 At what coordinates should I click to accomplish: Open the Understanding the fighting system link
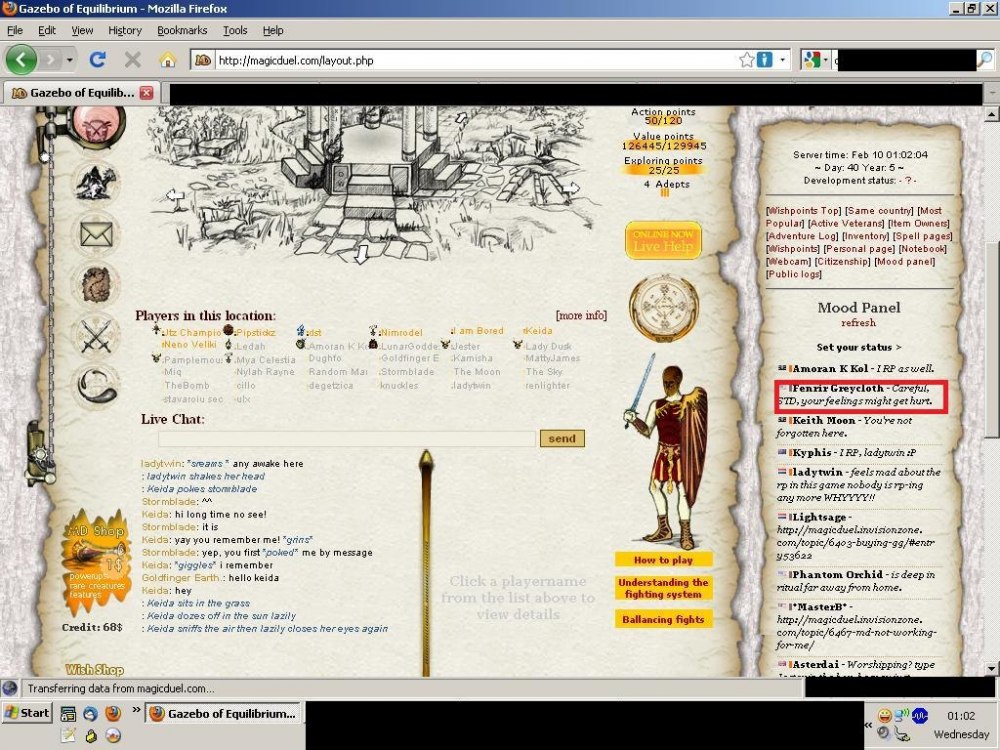[663, 588]
